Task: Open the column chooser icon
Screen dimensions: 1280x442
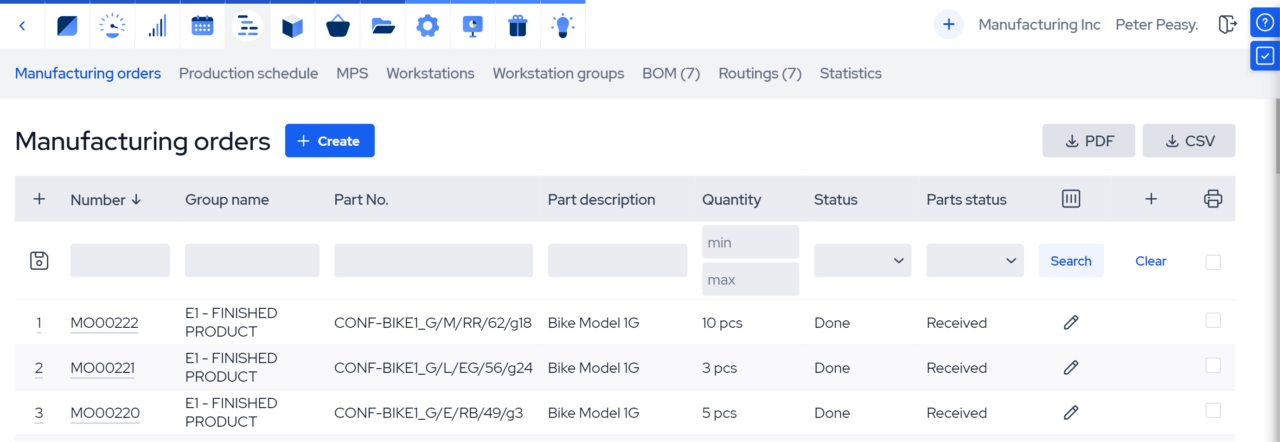Action: [1071, 199]
